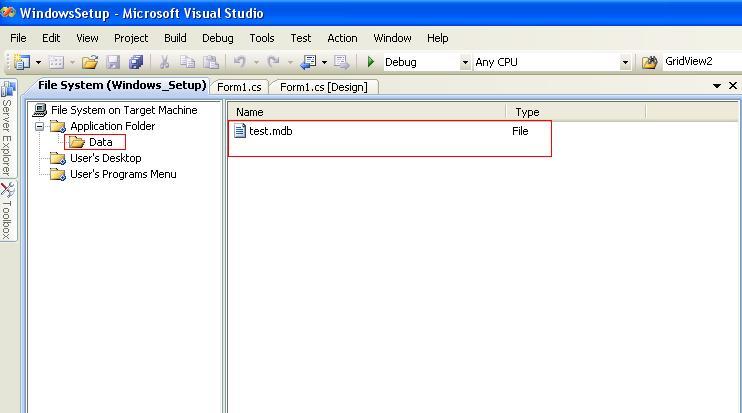Click the Find in Files icon
The image size is (742, 413).
pyautogui.click(x=649, y=62)
